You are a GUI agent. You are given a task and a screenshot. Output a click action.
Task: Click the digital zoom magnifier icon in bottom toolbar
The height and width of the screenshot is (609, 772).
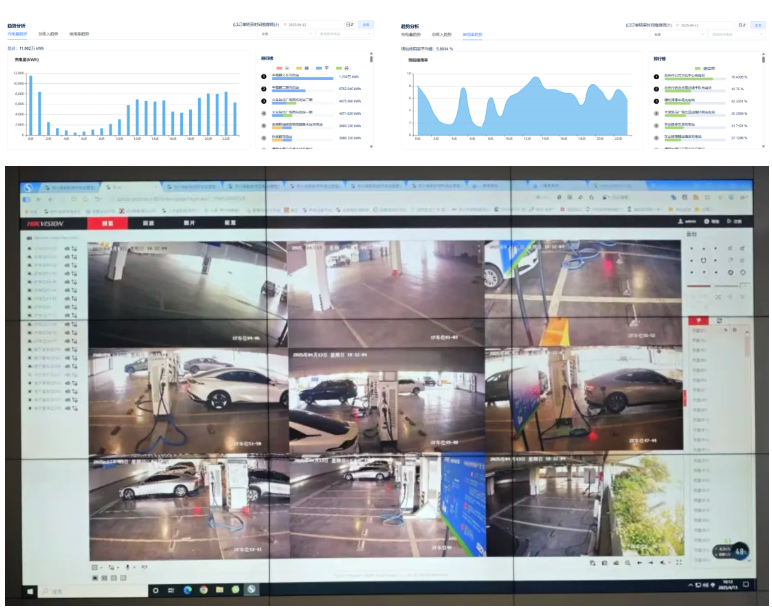pos(628,562)
